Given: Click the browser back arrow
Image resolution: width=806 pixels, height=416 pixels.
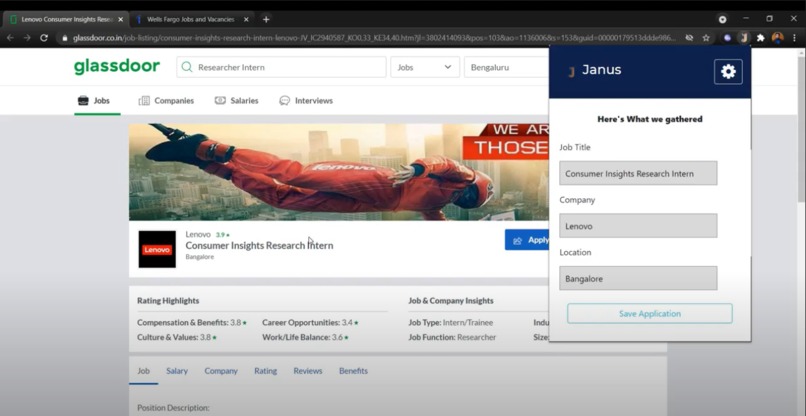Looking at the screenshot, I should pos(10,38).
